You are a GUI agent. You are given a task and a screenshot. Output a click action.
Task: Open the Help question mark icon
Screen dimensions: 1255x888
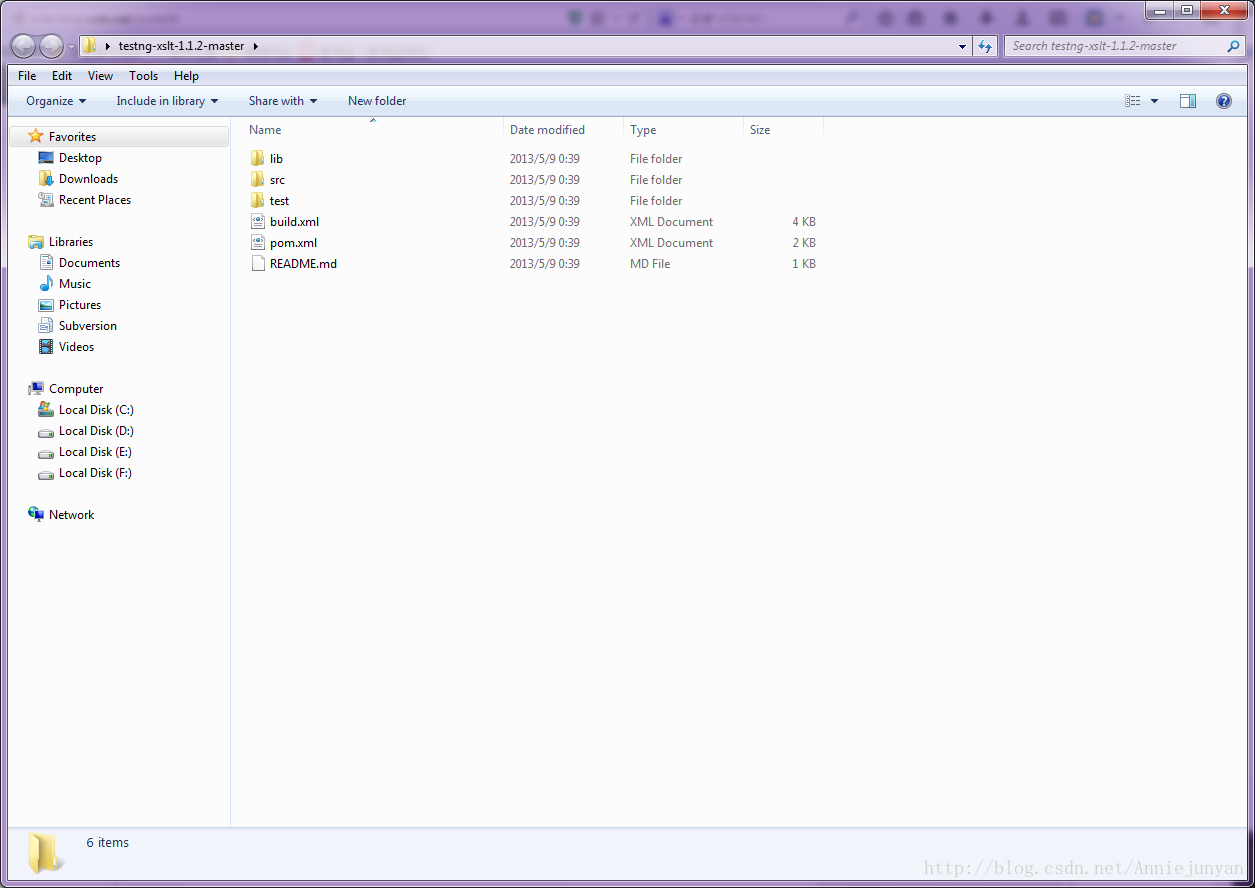click(x=1223, y=101)
